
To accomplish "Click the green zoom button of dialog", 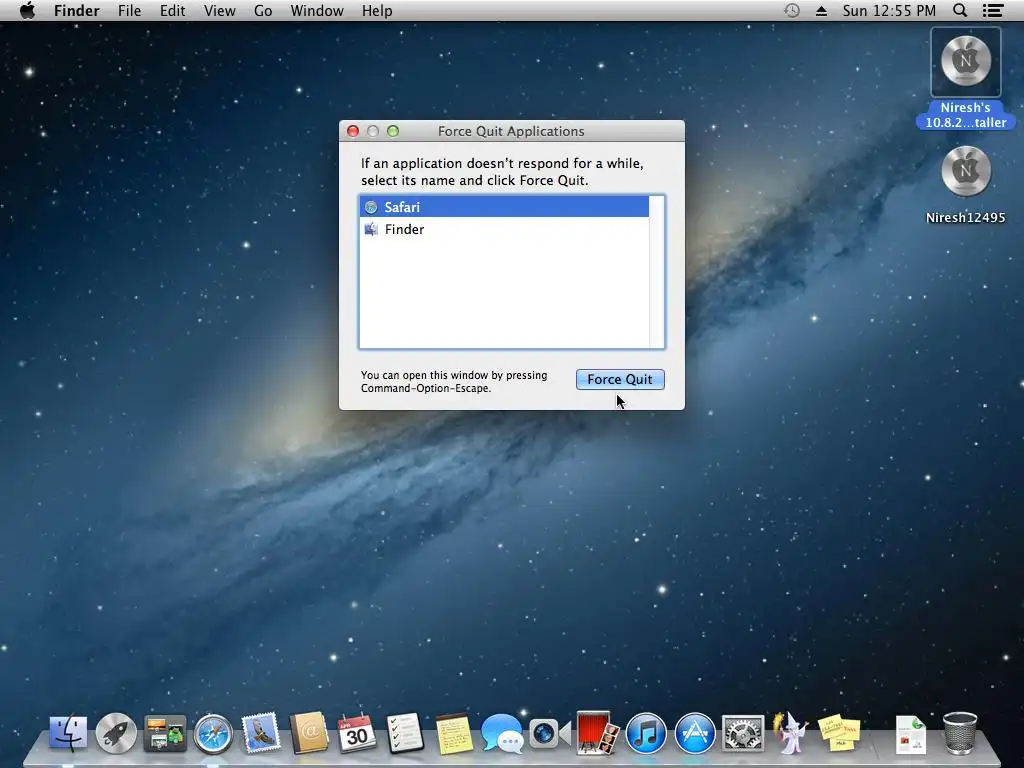I will tap(393, 131).
